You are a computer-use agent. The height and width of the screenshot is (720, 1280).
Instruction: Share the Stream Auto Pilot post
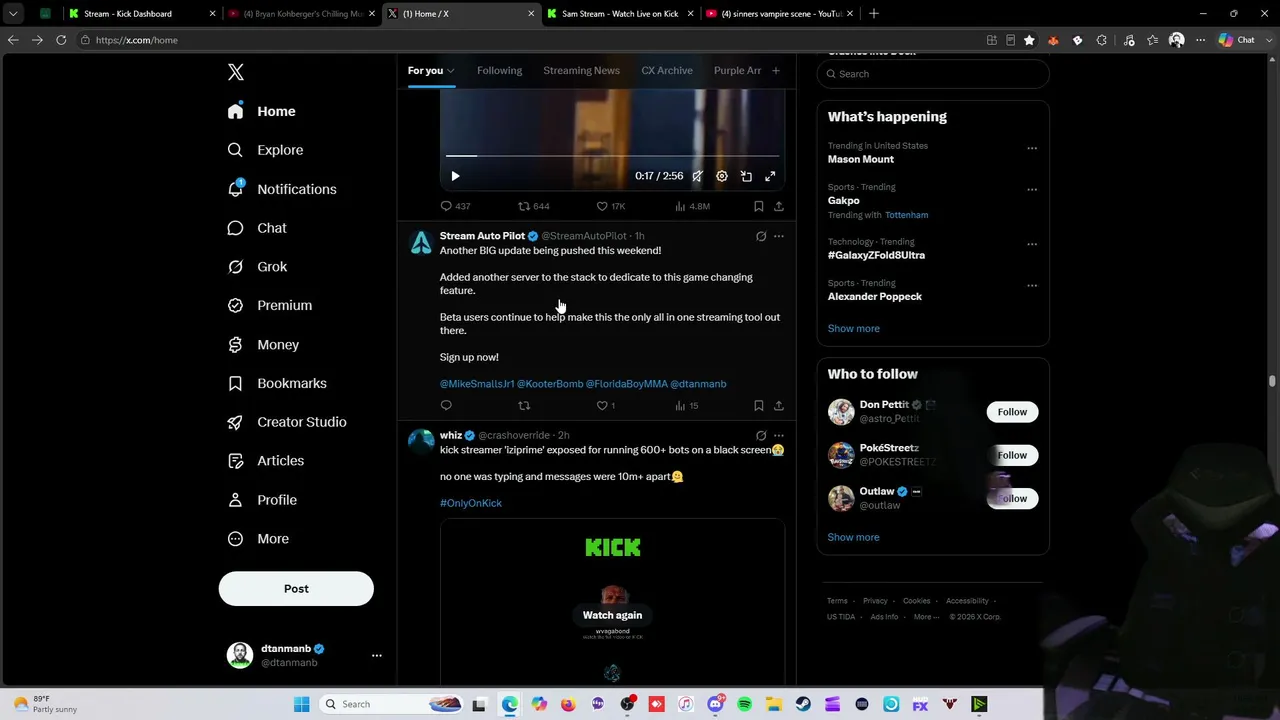click(779, 405)
